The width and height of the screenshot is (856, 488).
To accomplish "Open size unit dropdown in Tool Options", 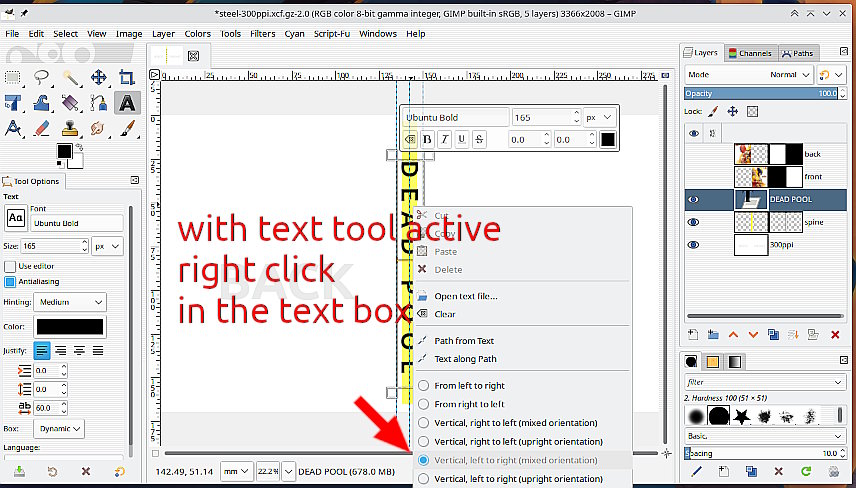I will point(107,246).
